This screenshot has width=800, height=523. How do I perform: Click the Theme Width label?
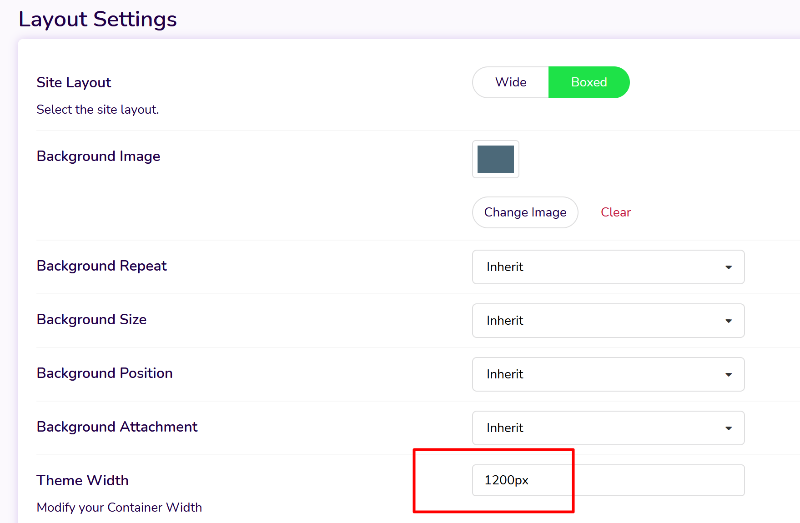(82, 480)
